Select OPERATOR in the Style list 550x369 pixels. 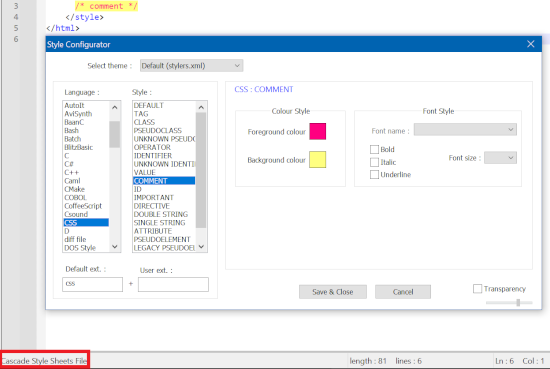tap(164, 147)
